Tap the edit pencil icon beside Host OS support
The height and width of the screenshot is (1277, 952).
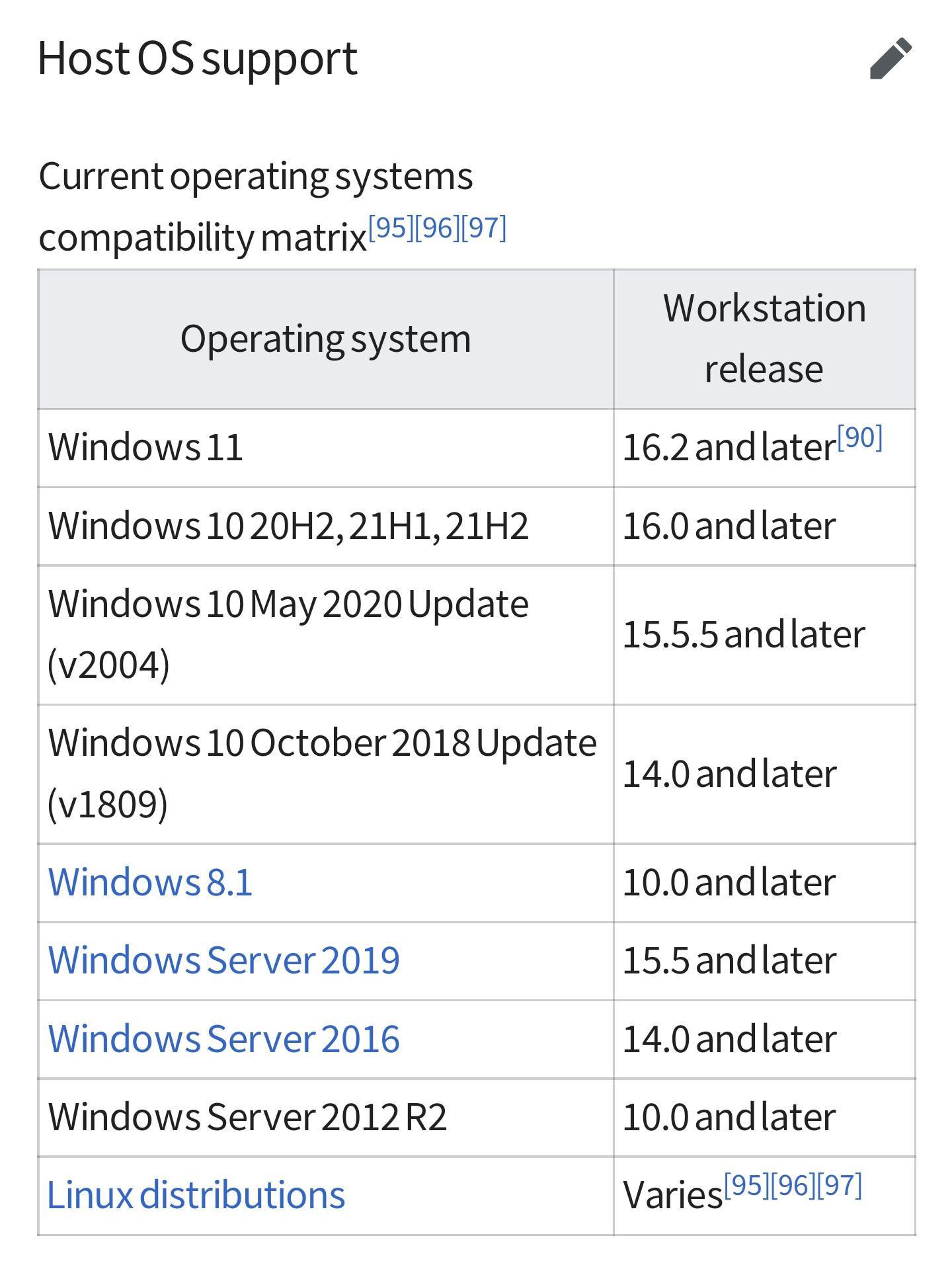[891, 59]
